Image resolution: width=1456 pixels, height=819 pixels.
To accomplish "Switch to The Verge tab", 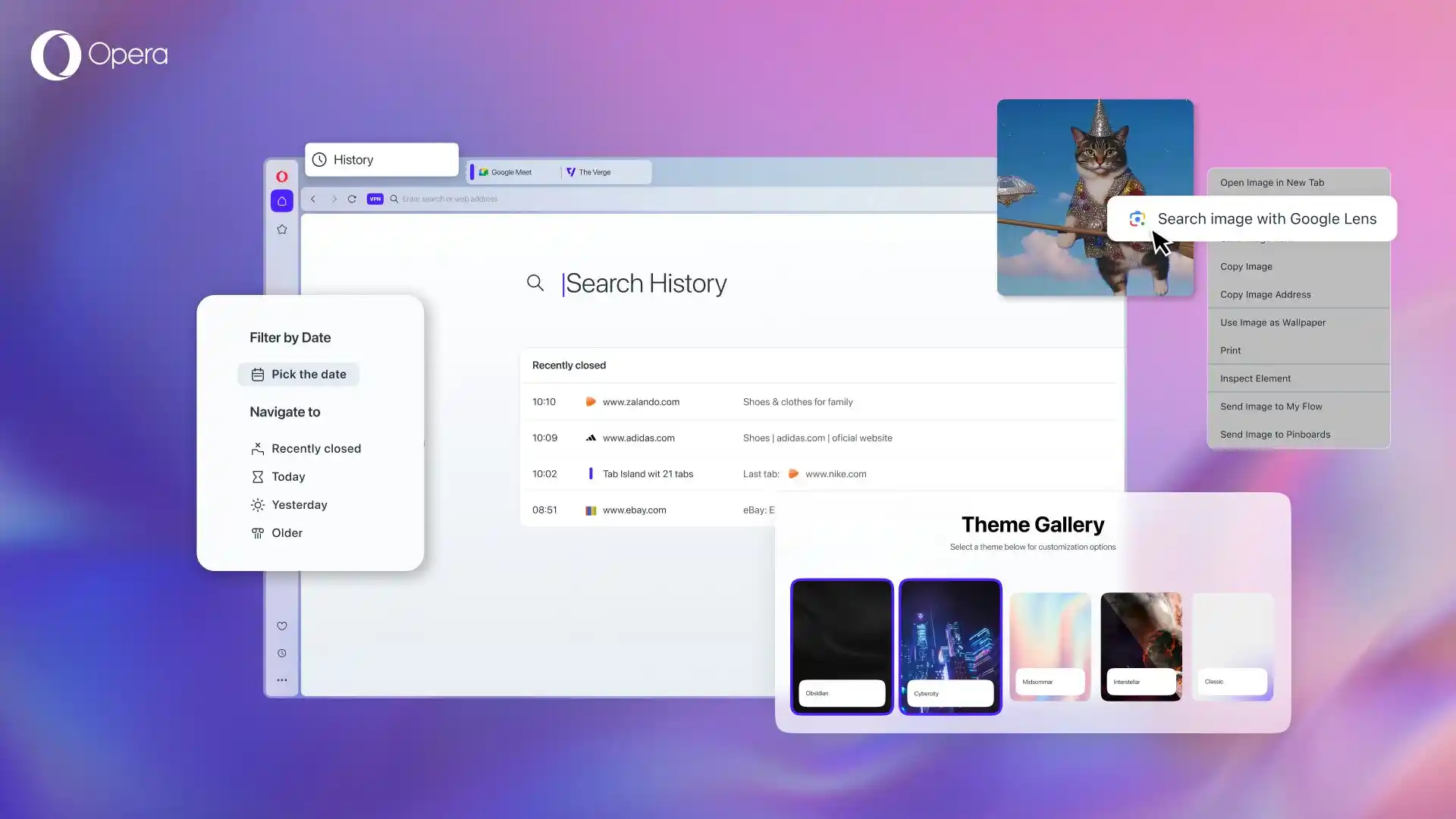I will tap(594, 172).
